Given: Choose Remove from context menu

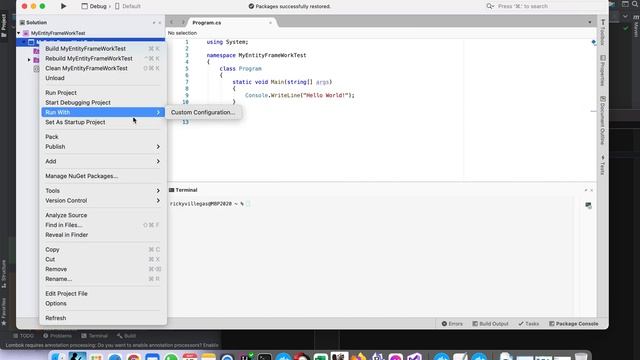Looking at the screenshot, I should [102, 269].
